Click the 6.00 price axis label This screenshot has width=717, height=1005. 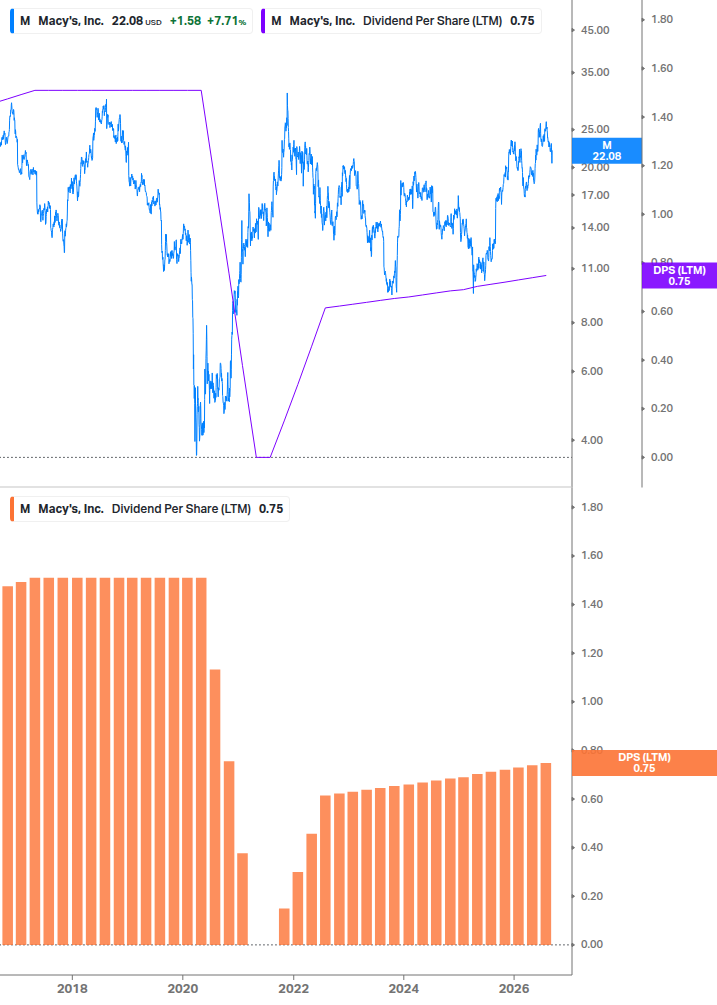(x=592, y=372)
